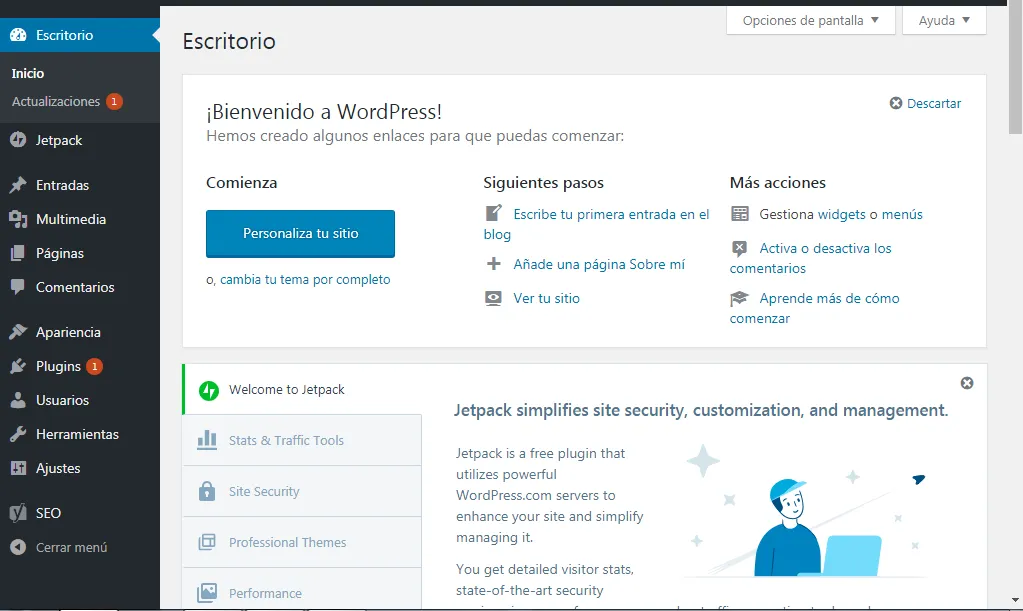Click the Multimedia sidebar icon
The image size is (1023, 611).
click(x=18, y=219)
